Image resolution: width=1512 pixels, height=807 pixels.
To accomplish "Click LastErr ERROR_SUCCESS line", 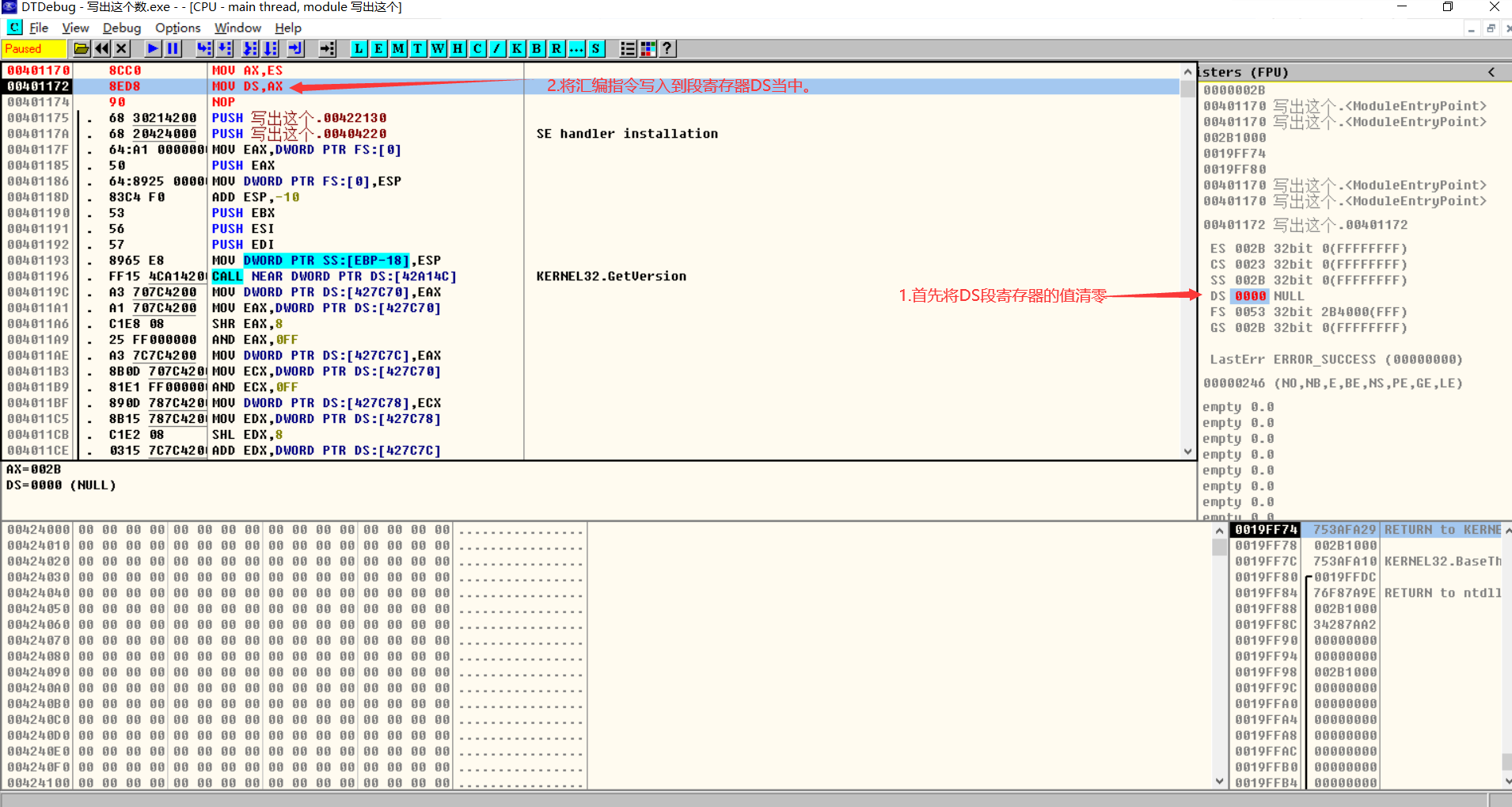I will (x=1336, y=360).
